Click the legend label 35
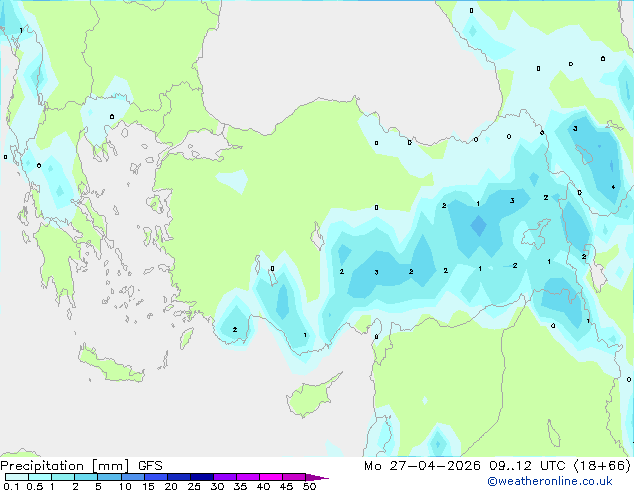Screen dimensions: 634x490 click(240, 486)
